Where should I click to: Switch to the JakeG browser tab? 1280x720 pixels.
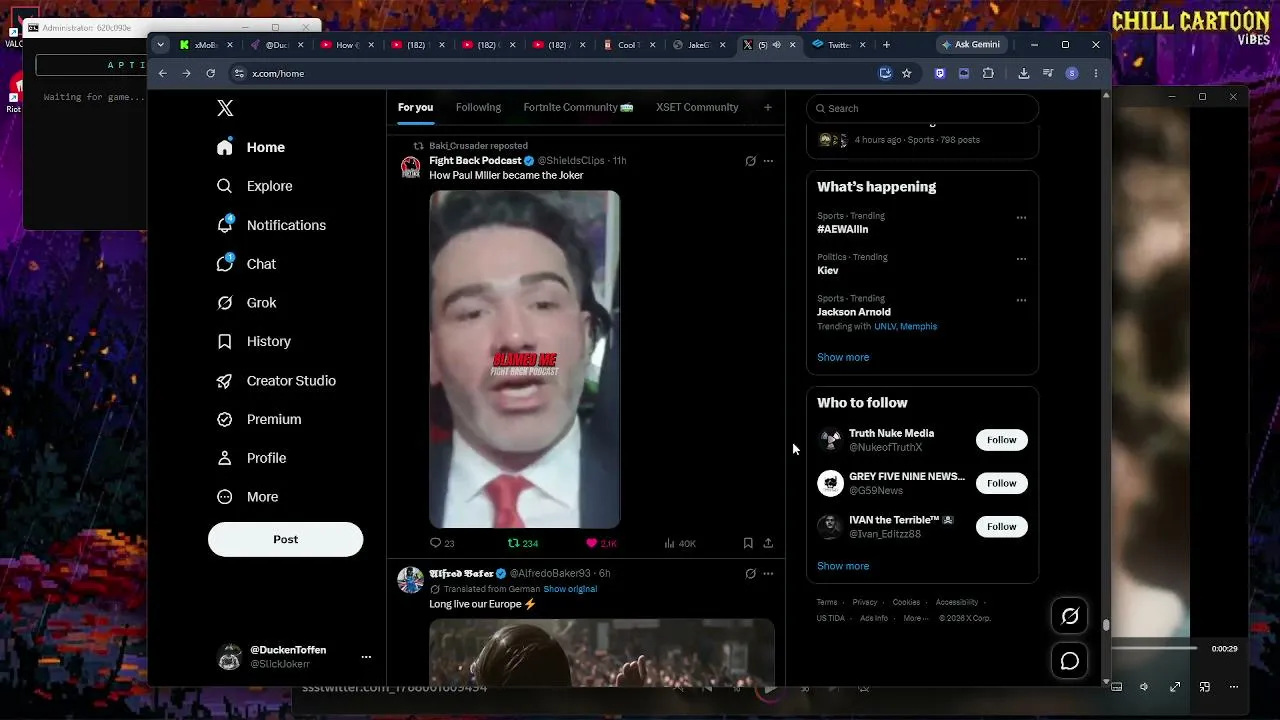tap(699, 45)
